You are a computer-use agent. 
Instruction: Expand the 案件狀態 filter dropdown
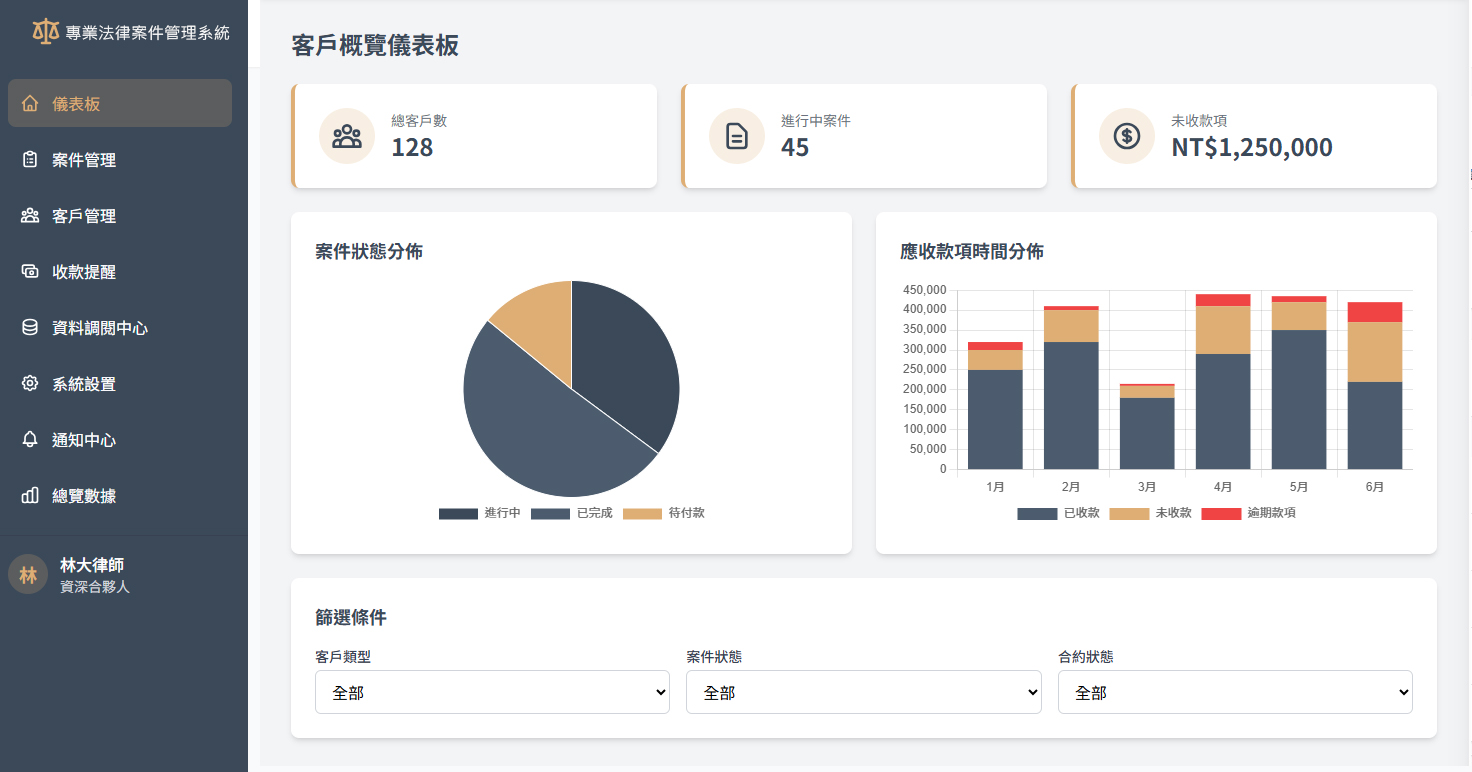pos(863,692)
